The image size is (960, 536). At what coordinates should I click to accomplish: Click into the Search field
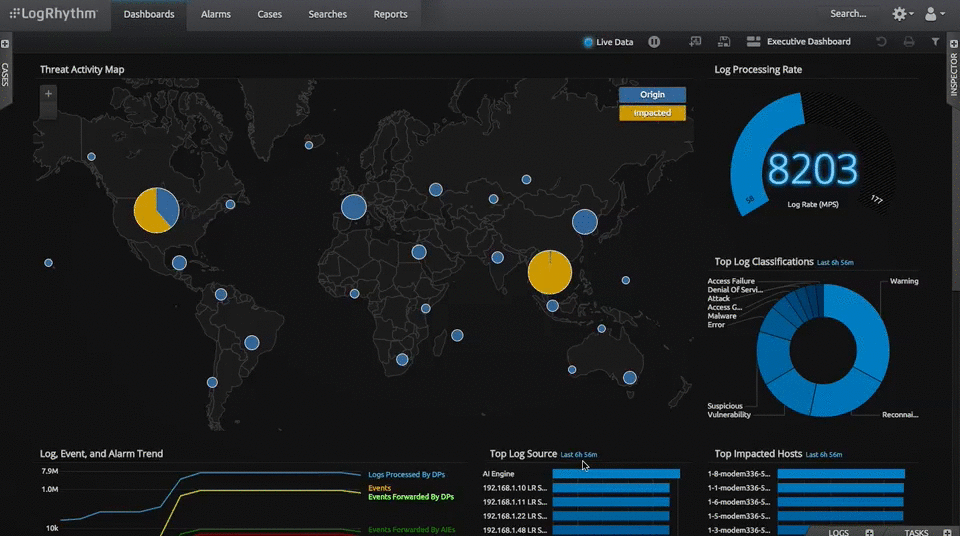[x=848, y=14]
